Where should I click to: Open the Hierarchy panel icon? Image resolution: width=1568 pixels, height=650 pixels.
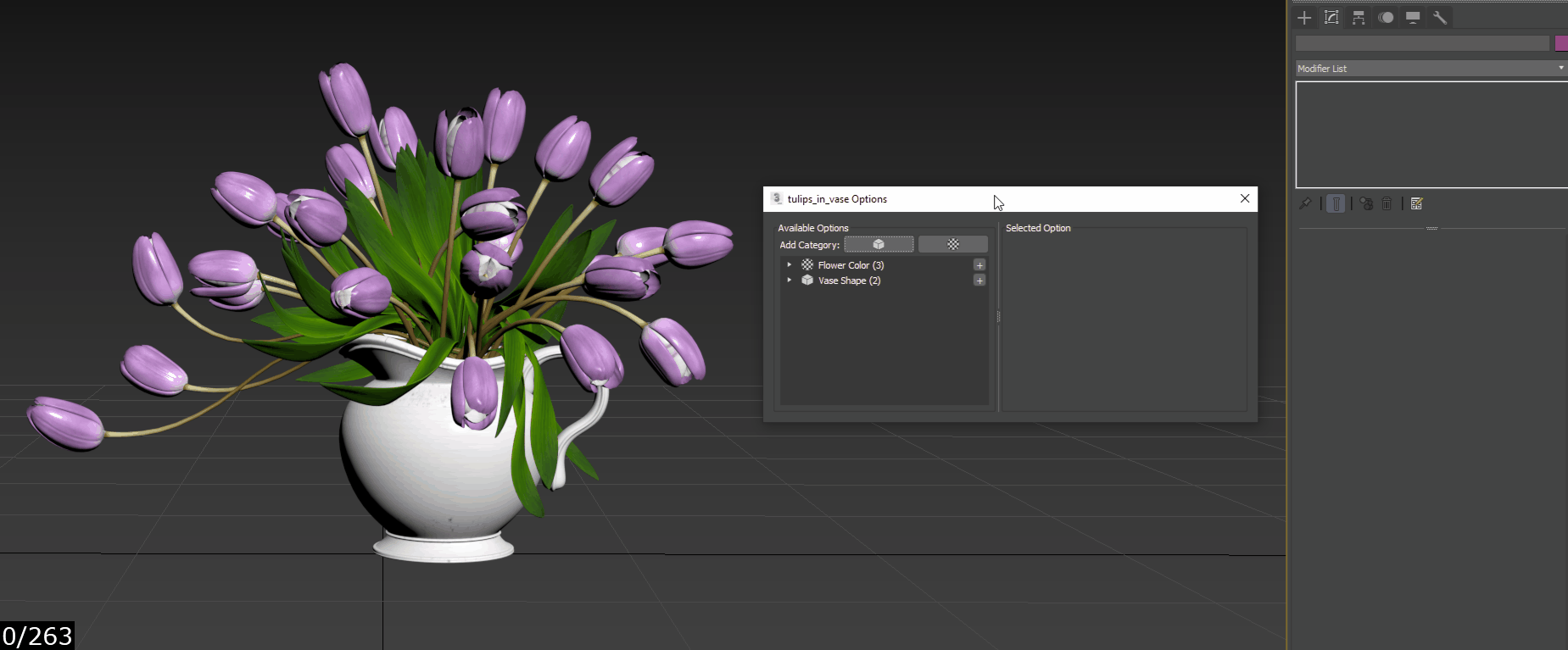[1359, 18]
